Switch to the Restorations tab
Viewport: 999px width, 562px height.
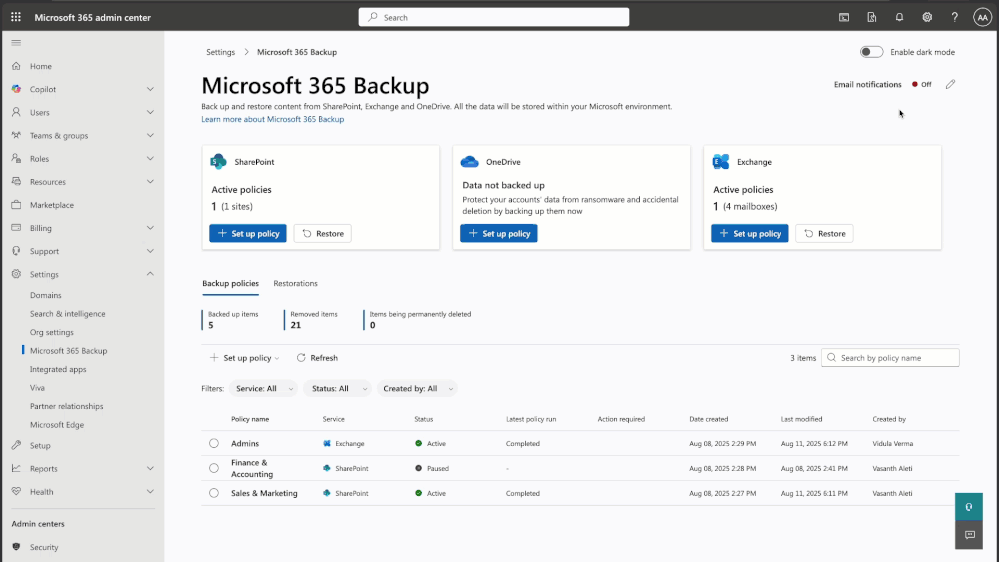coord(295,284)
